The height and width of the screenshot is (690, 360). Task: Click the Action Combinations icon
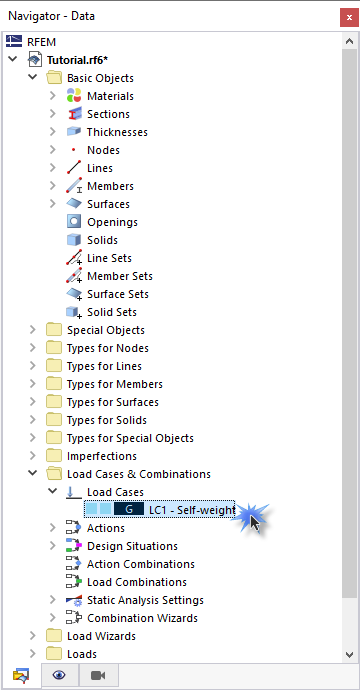tap(74, 564)
